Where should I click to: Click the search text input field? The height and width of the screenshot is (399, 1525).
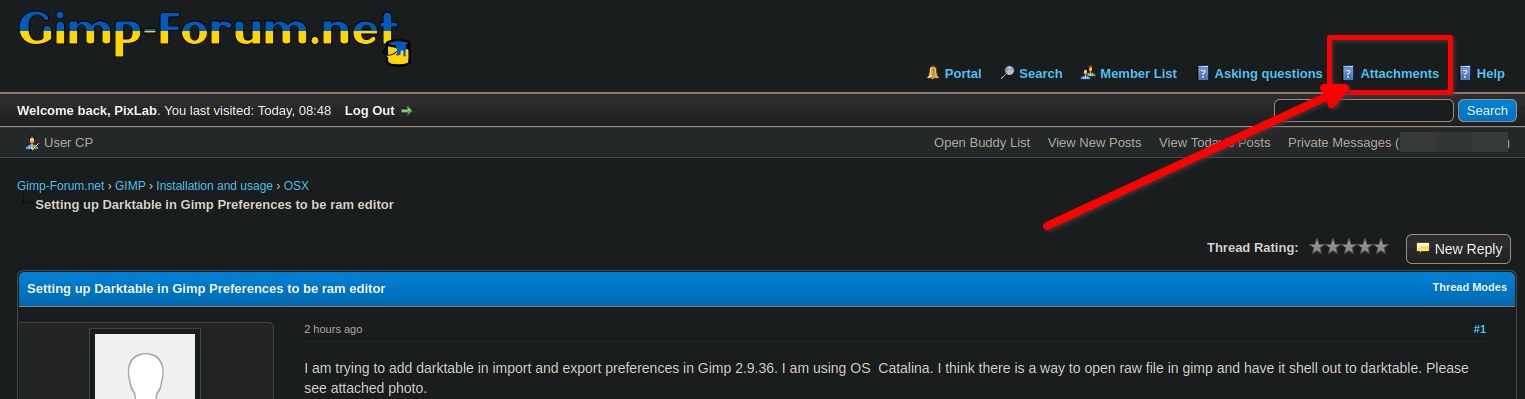click(x=1363, y=111)
